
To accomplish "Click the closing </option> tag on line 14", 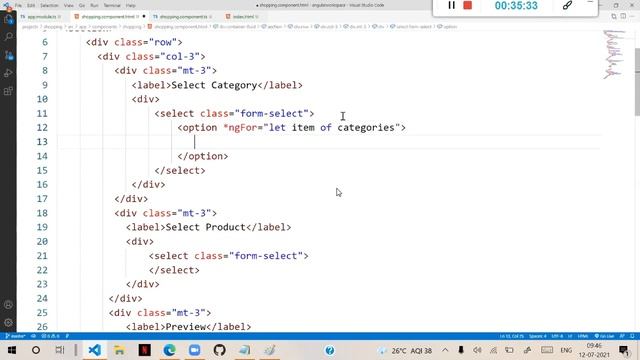I will tap(203, 156).
